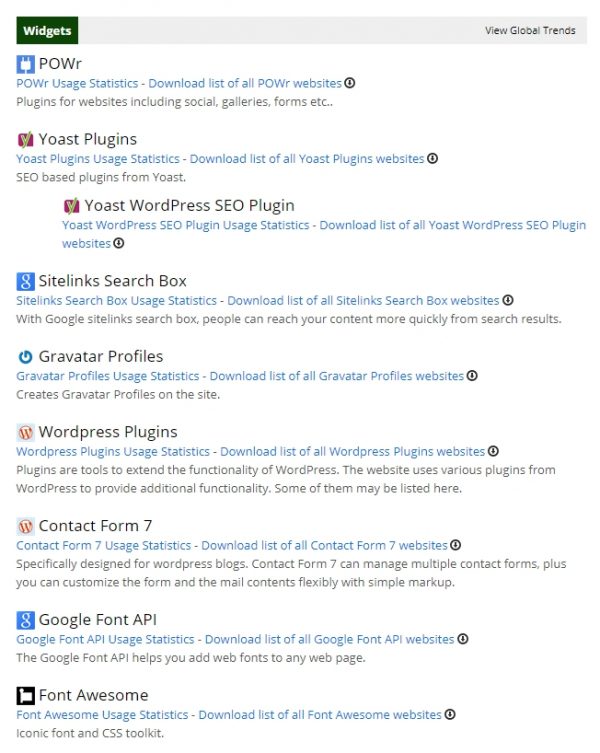This screenshot has height=753, width=600.
Task: Open POWr Usage Statistics link
Action: coord(77,83)
